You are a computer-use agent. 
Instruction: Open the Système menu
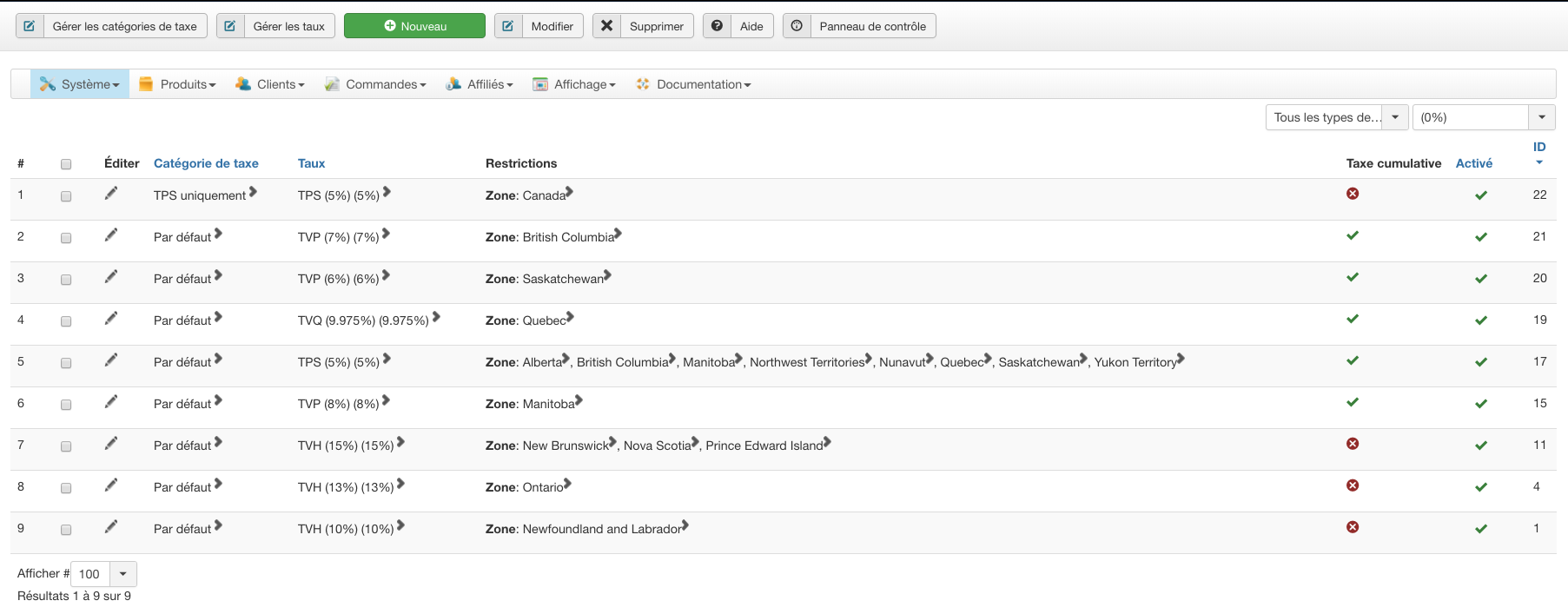click(80, 84)
